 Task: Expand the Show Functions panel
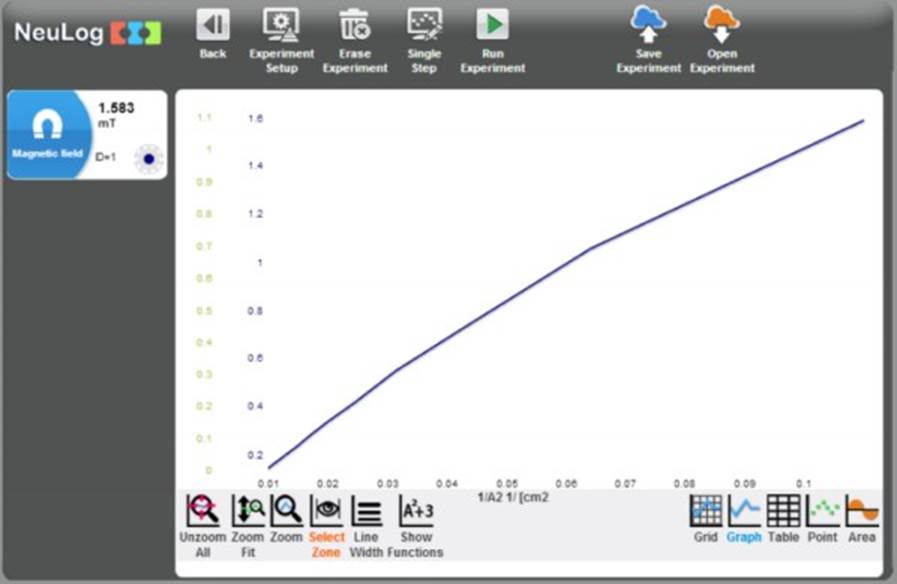coord(416,511)
